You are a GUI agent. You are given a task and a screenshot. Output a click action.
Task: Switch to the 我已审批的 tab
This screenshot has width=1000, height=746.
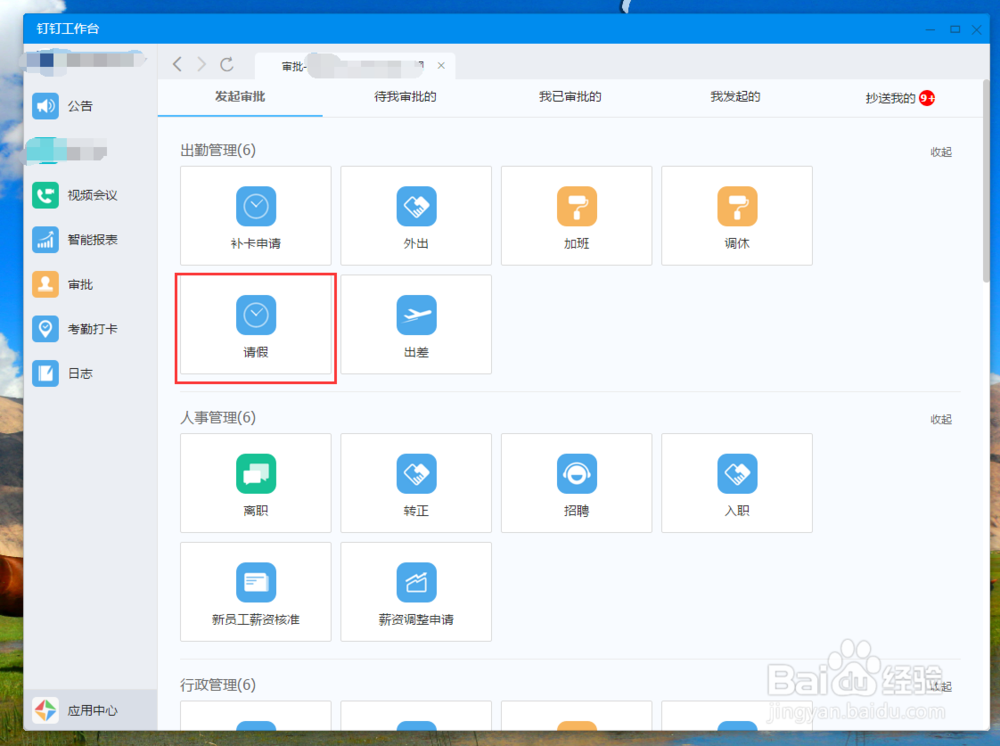570,97
